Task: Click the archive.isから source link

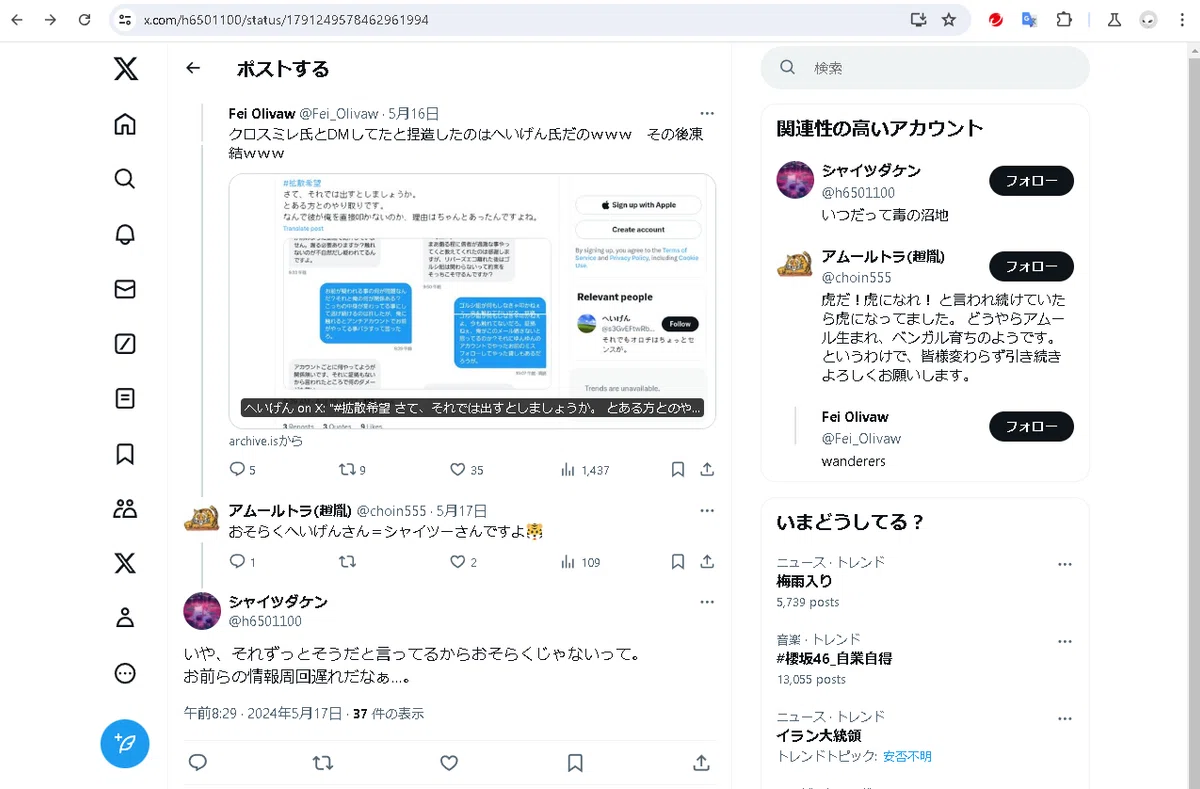Action: click(265, 441)
